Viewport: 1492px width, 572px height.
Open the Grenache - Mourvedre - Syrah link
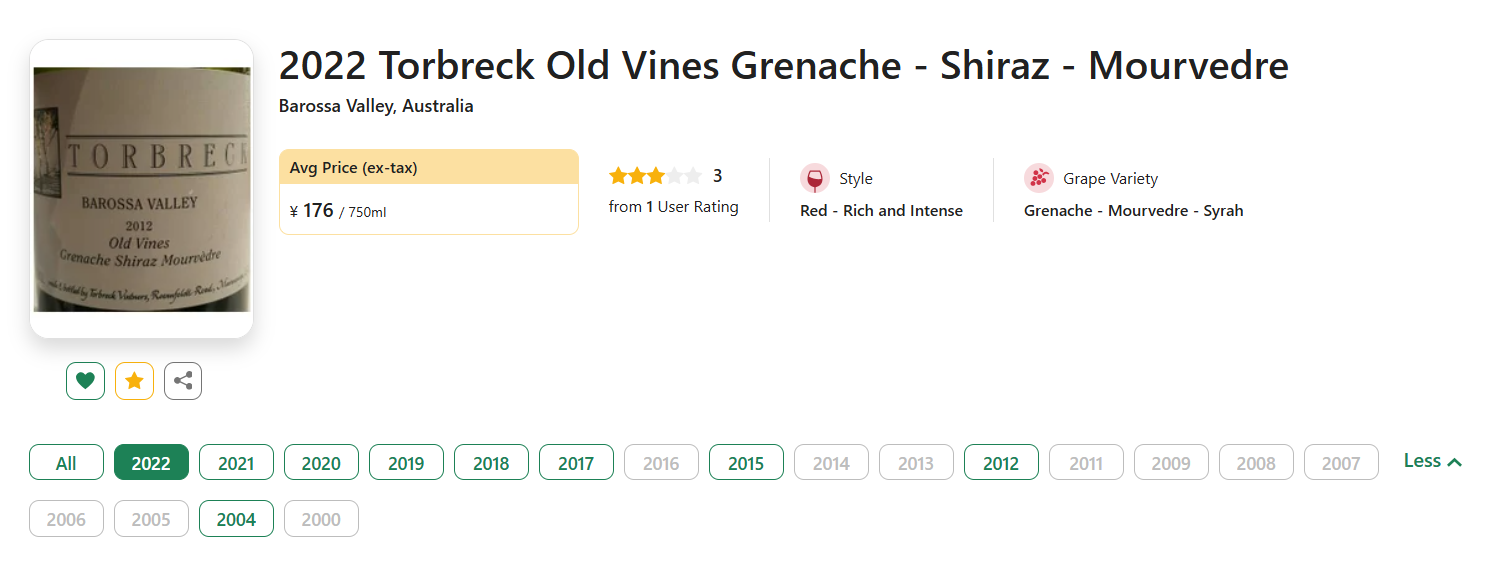(x=1133, y=211)
